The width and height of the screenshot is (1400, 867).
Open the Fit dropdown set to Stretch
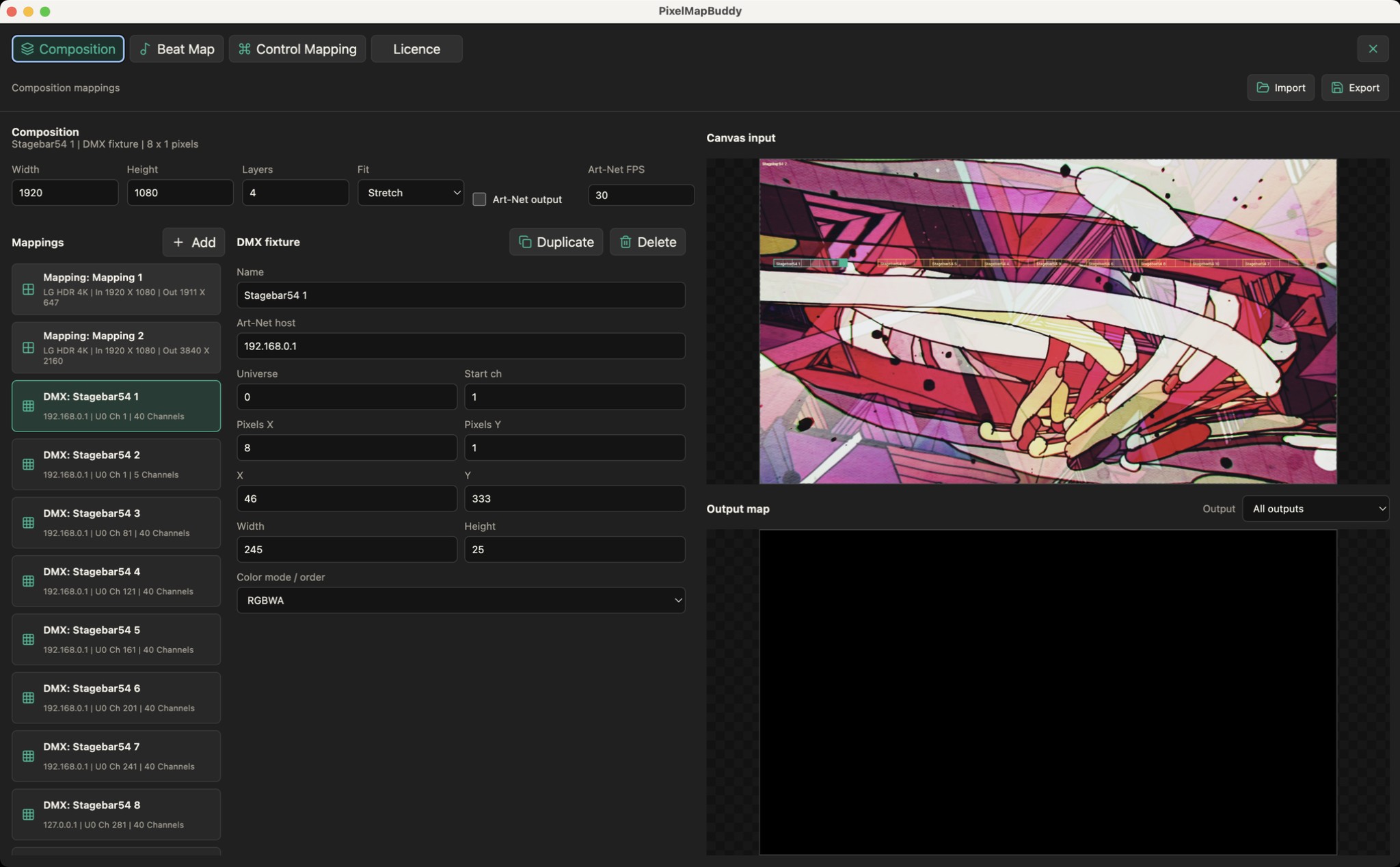coord(410,193)
